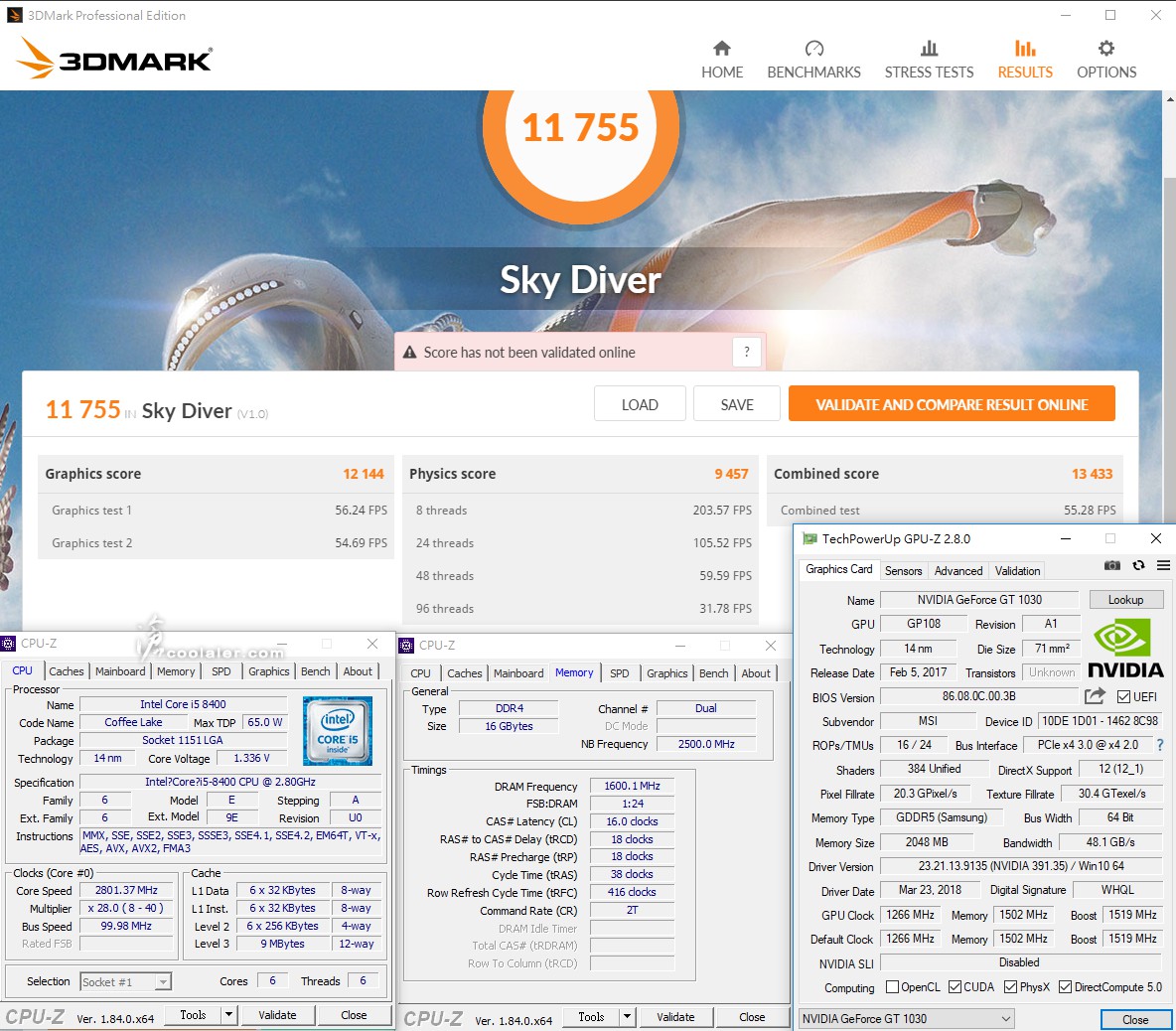Image resolution: width=1176 pixels, height=1031 pixels.
Task: Open the Results section in 3DMark
Action: [1024, 60]
